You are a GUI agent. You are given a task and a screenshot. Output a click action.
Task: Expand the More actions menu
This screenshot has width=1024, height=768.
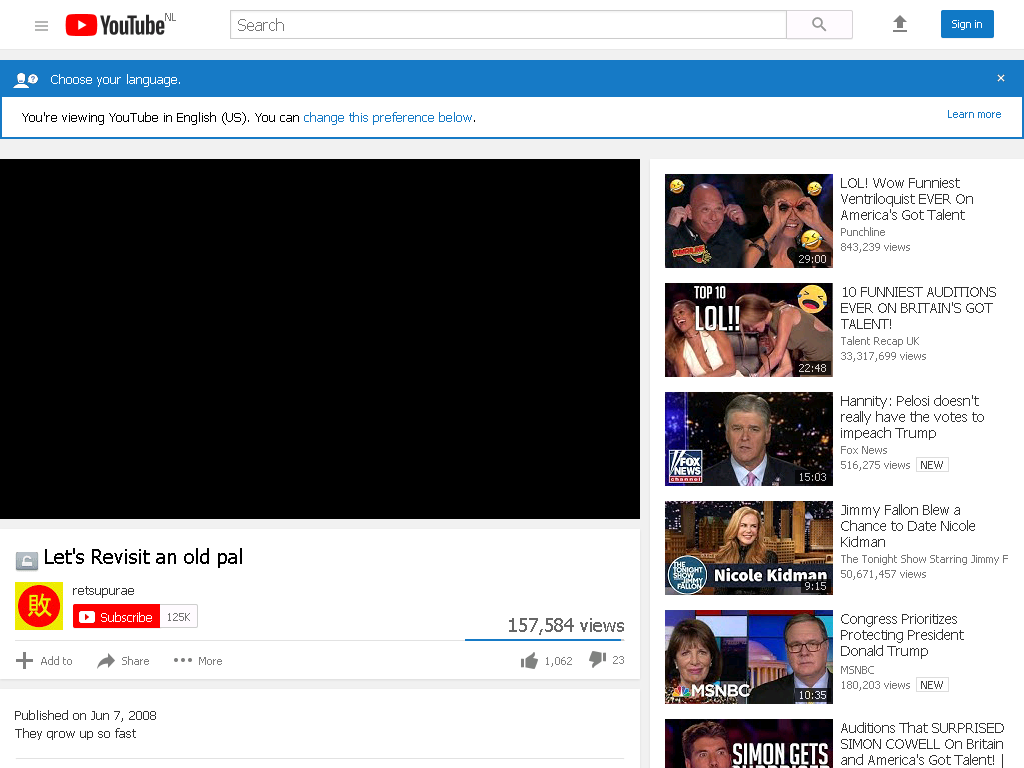click(197, 661)
